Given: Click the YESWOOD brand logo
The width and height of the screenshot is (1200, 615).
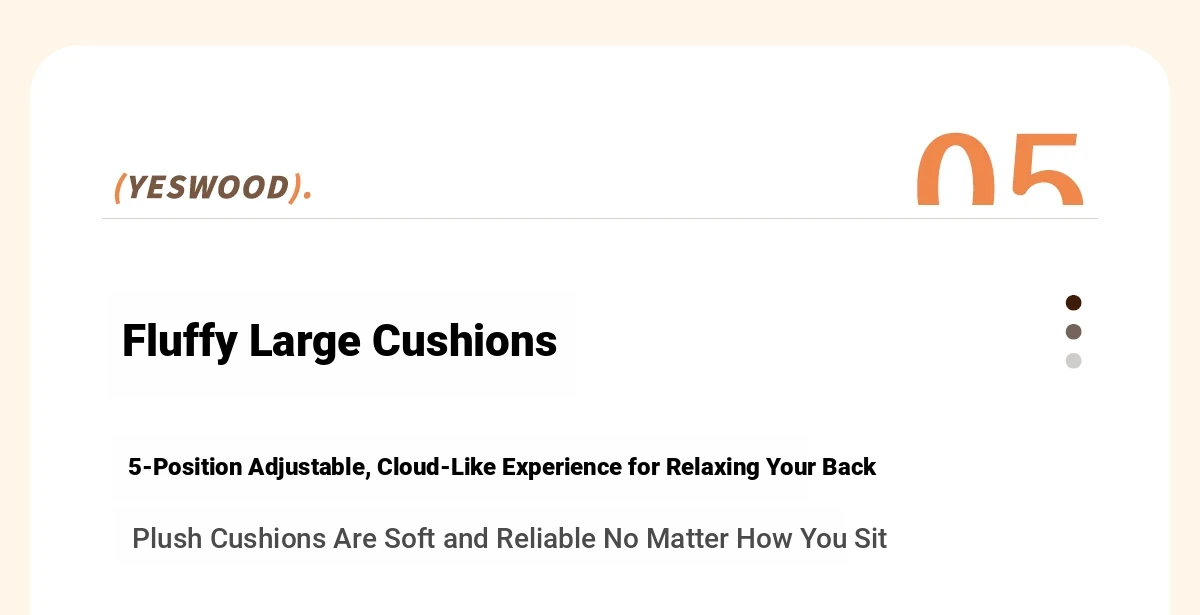Looking at the screenshot, I should (x=212, y=186).
